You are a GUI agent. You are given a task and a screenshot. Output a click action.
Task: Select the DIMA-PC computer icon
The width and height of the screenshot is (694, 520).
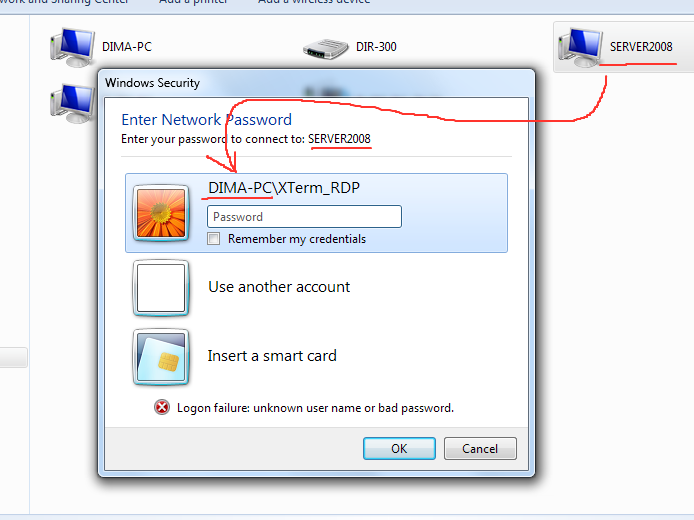(x=73, y=47)
